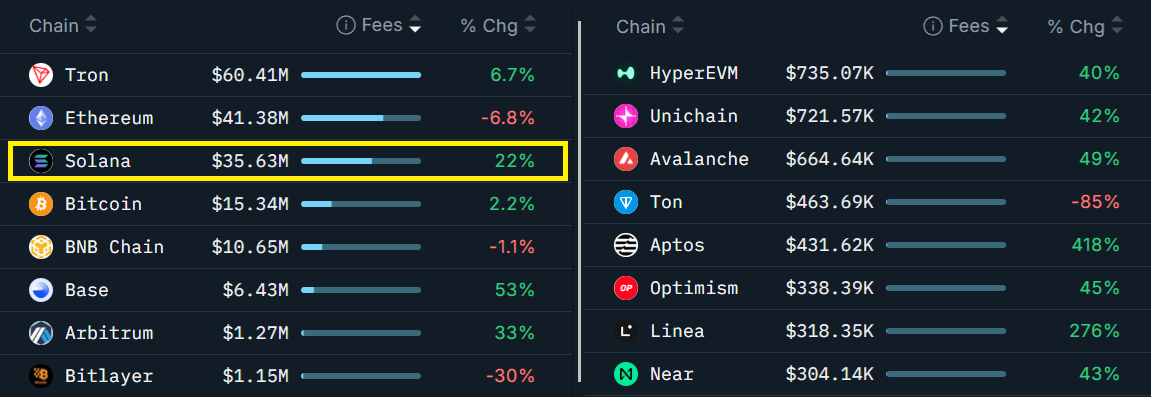This screenshot has width=1151, height=397.
Task: Sort left table by Fees arrows
Action: pos(415,25)
